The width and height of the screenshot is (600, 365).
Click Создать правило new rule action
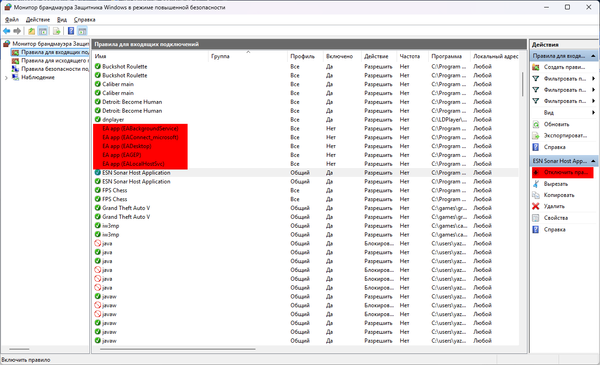(564, 67)
